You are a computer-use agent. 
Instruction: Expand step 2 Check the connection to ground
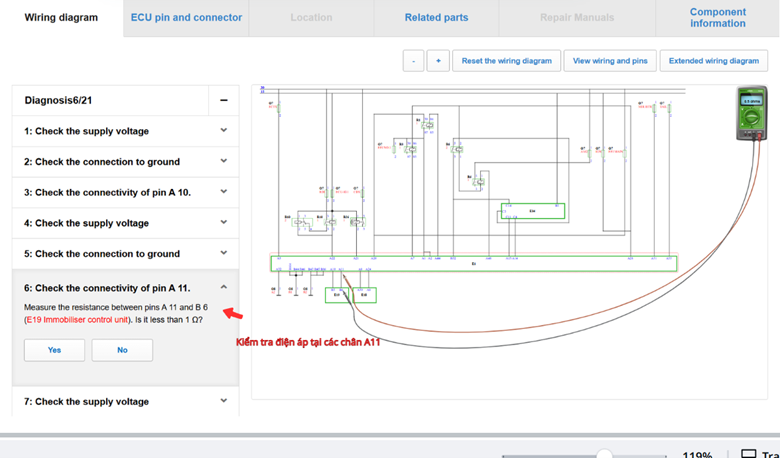coord(223,161)
